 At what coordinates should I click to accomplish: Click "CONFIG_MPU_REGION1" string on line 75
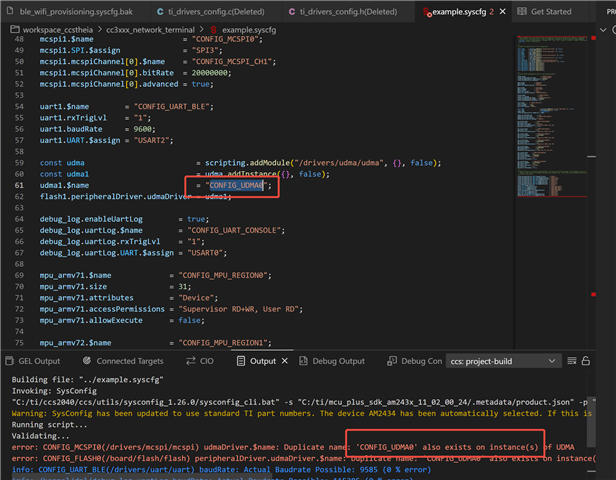[x=223, y=343]
